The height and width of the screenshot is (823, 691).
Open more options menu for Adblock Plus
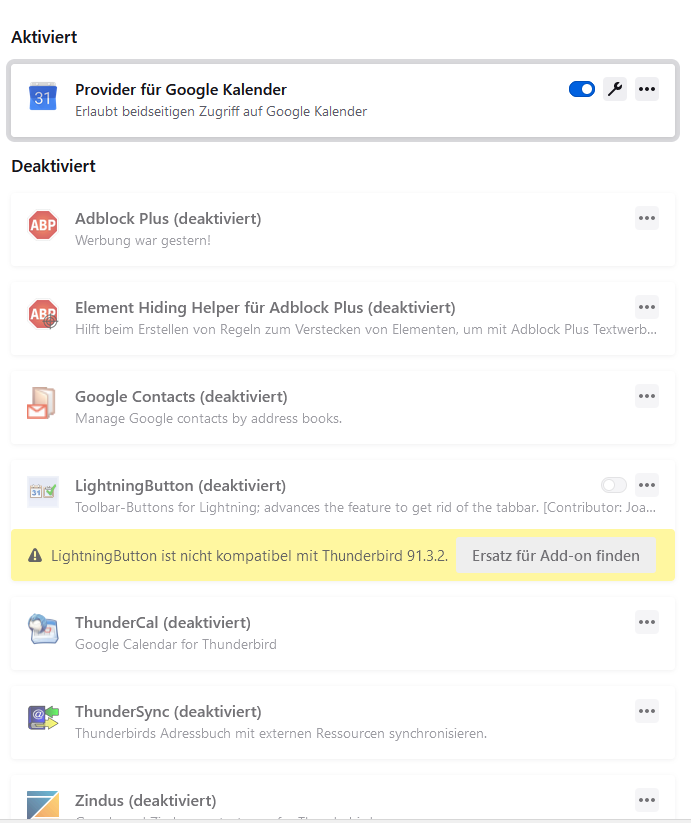647,218
